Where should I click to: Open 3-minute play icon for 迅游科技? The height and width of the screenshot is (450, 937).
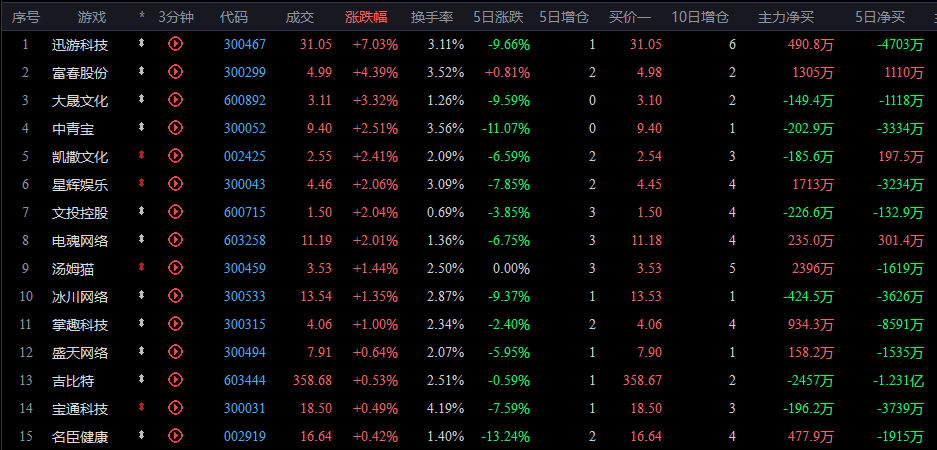175,44
